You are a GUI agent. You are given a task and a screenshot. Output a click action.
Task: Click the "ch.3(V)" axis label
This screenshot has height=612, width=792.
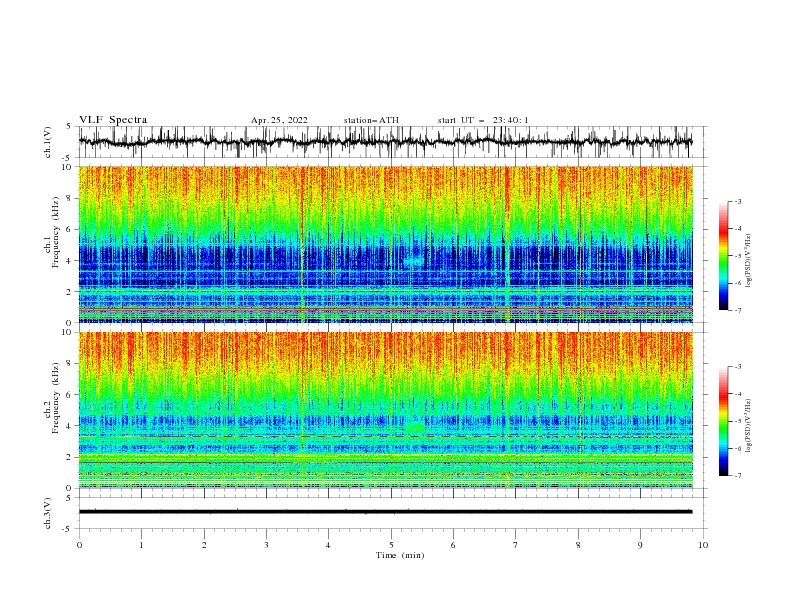(x=48, y=513)
